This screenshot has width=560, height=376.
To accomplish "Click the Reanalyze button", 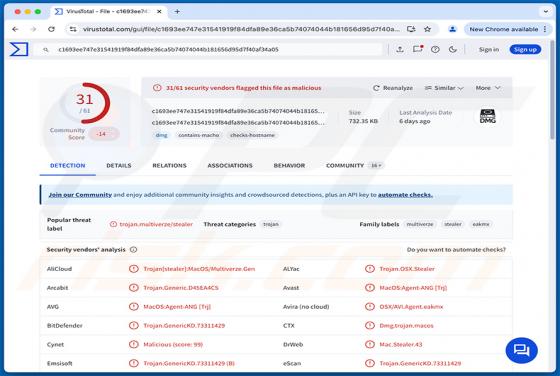I will tap(393, 88).
